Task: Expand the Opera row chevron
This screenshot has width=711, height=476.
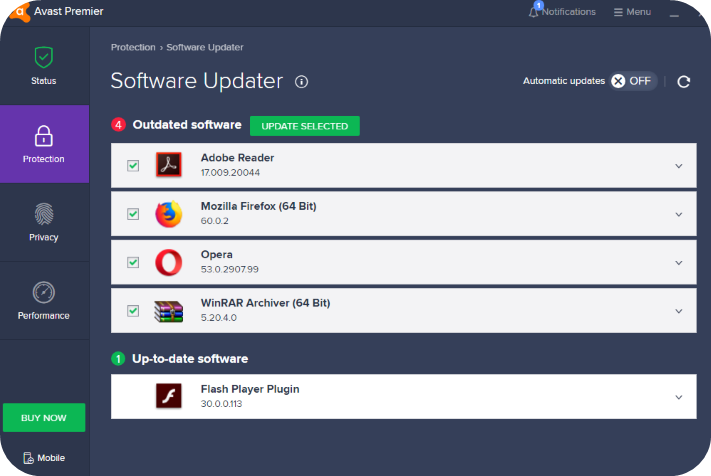Action: tap(679, 263)
